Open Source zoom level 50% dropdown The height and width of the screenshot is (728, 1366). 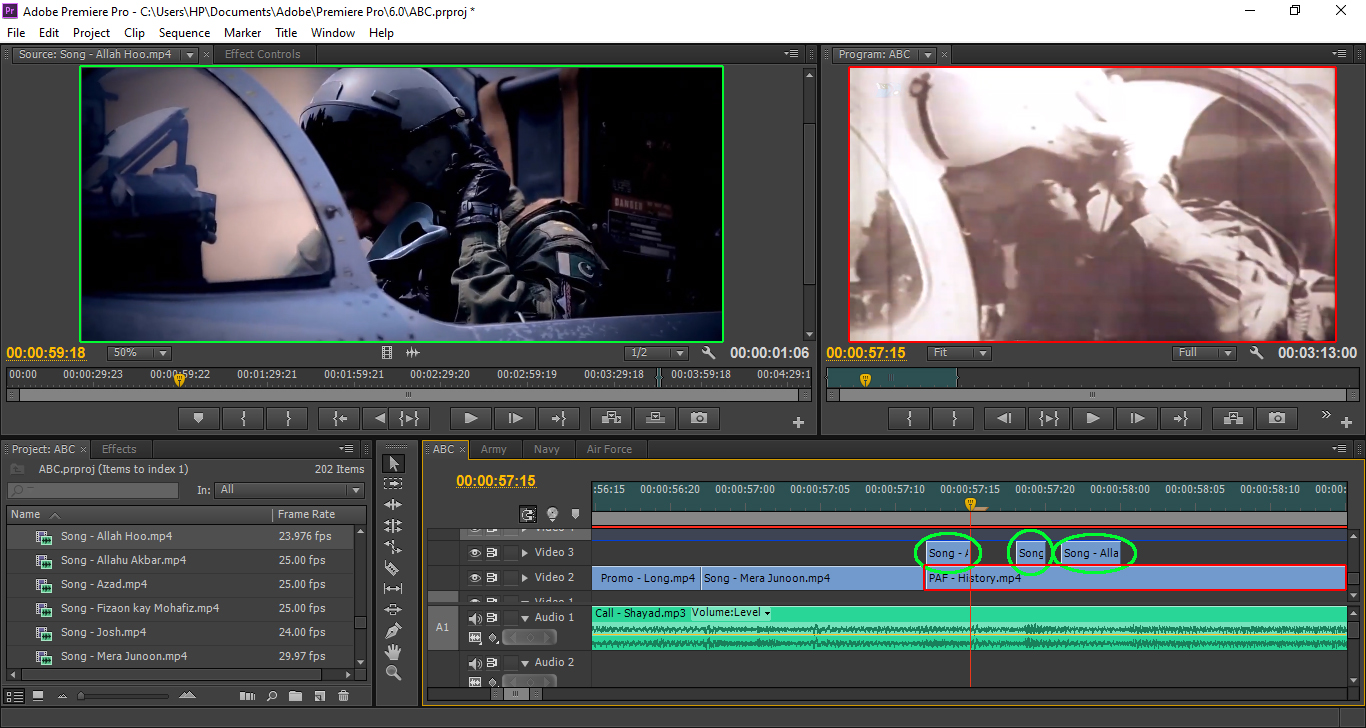(x=139, y=353)
